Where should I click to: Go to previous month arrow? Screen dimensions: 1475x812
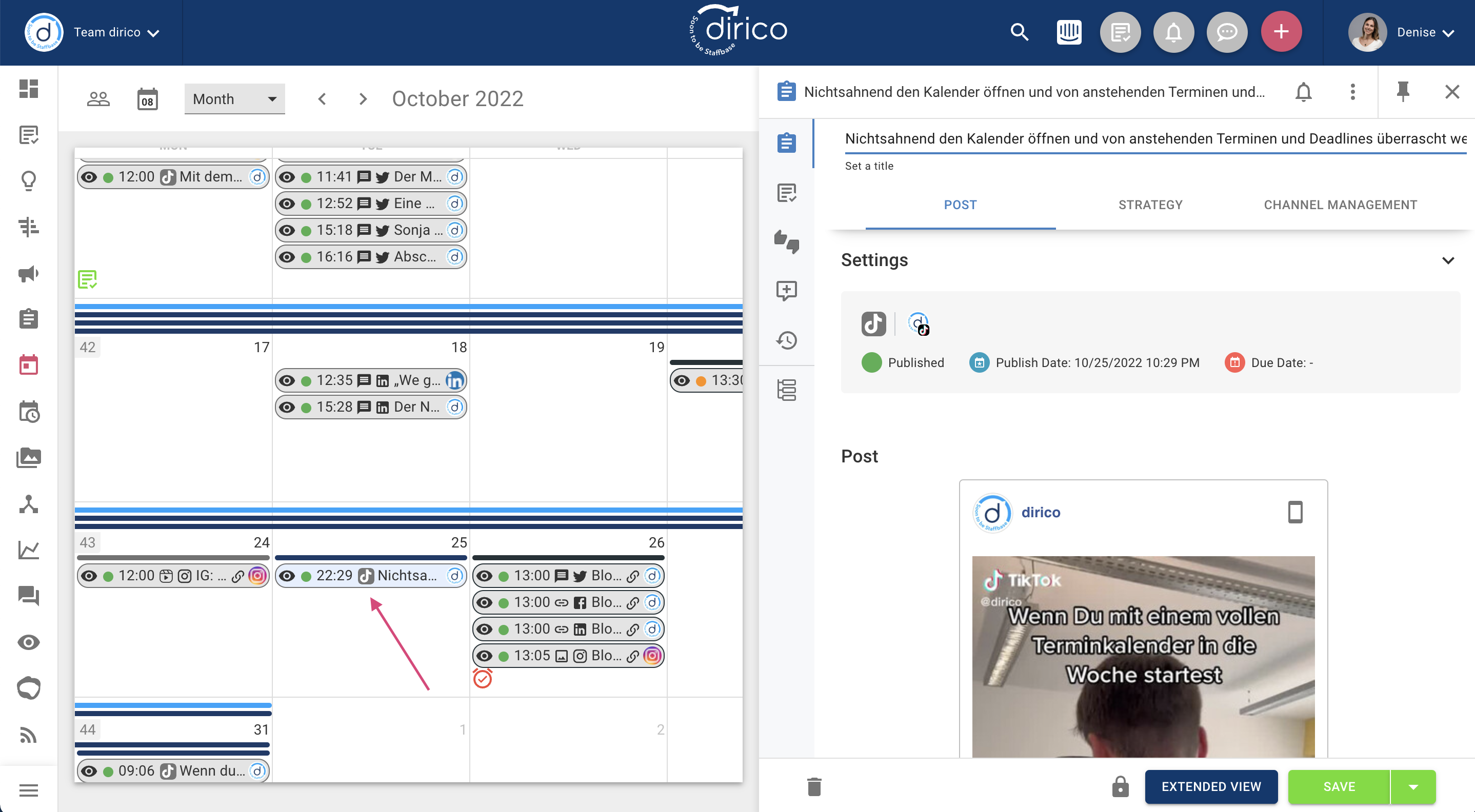tap(323, 99)
